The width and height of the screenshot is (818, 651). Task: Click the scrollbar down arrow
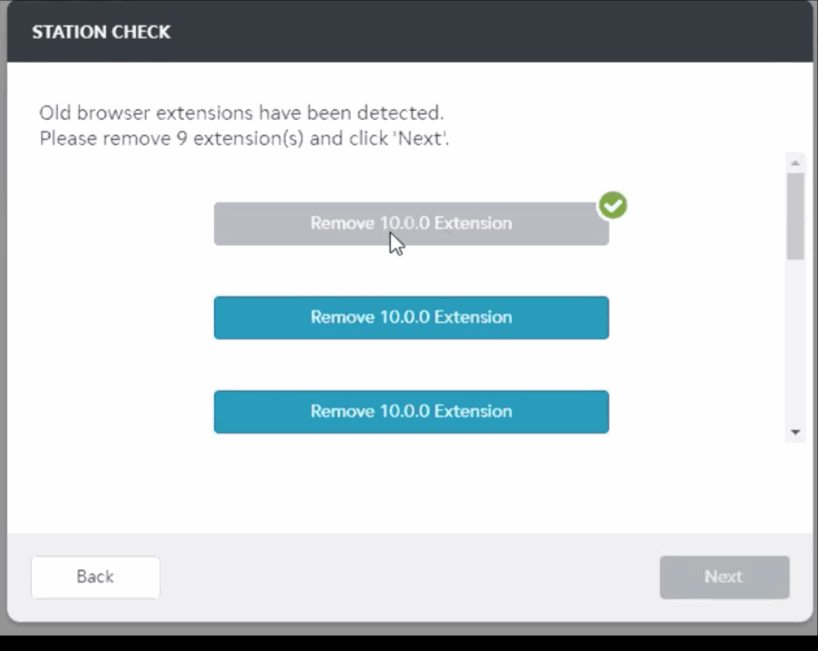796,432
